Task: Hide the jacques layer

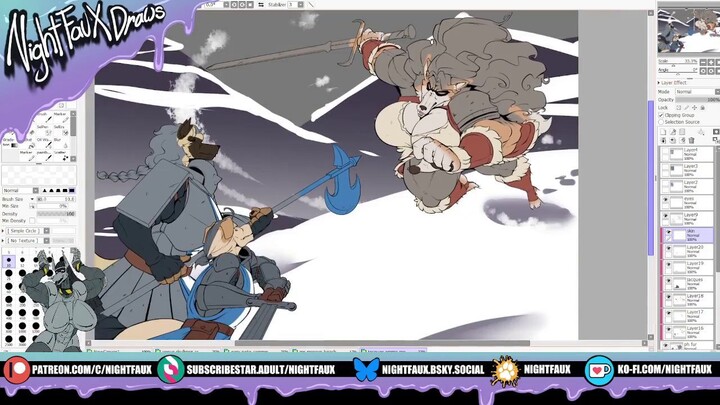Action: pos(668,281)
